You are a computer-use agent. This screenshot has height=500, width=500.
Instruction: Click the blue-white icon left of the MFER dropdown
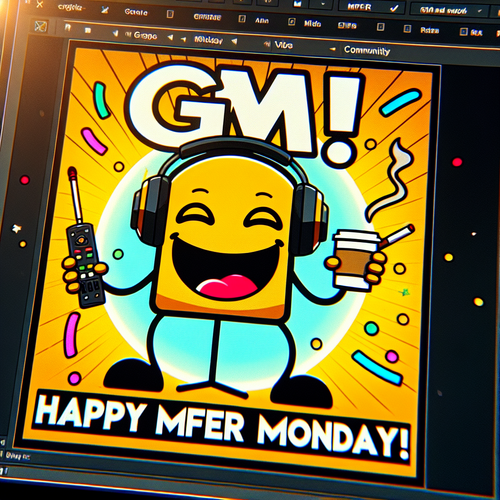pos(298,4)
